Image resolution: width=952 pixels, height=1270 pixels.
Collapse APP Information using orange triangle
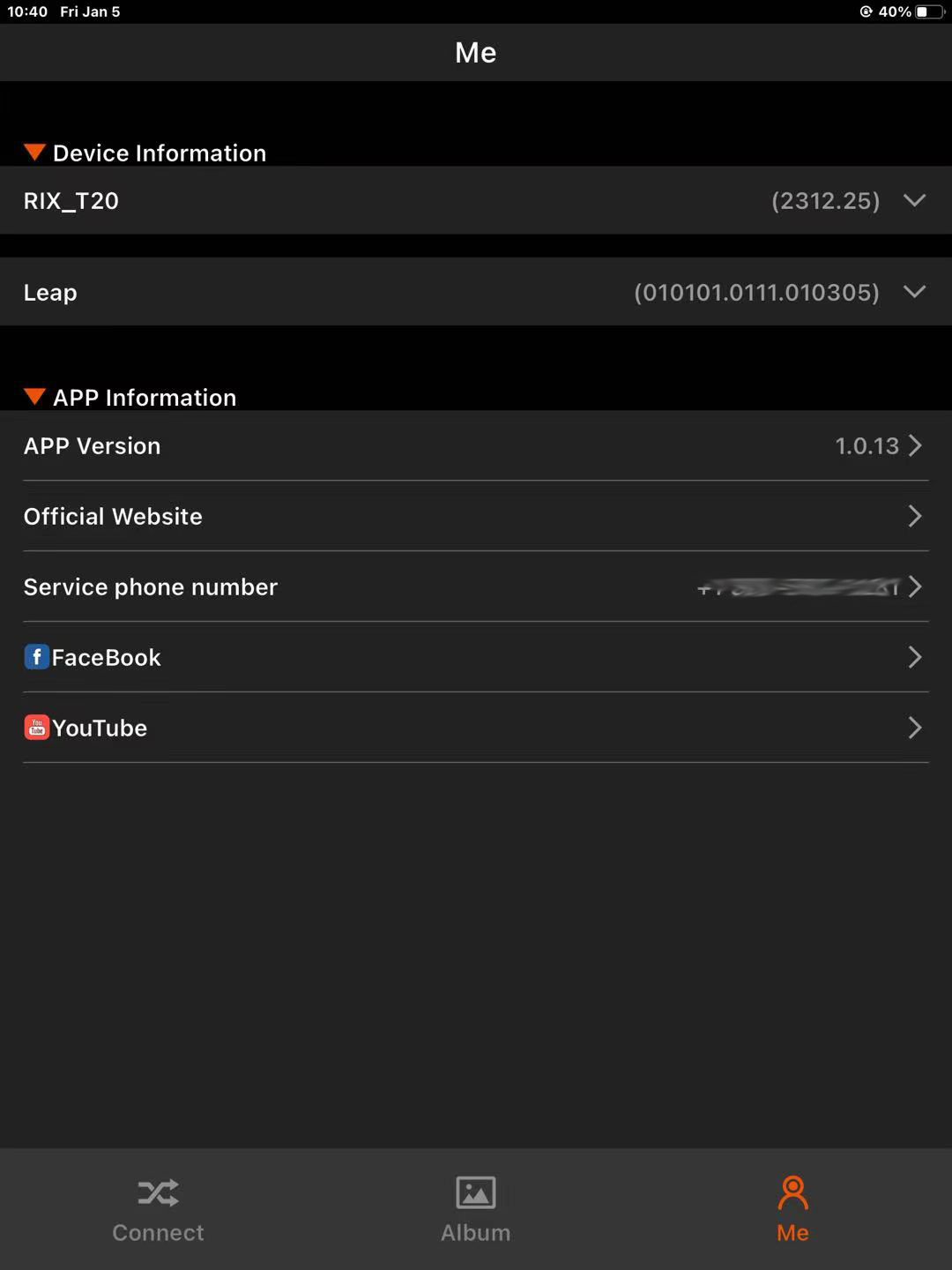pos(34,396)
